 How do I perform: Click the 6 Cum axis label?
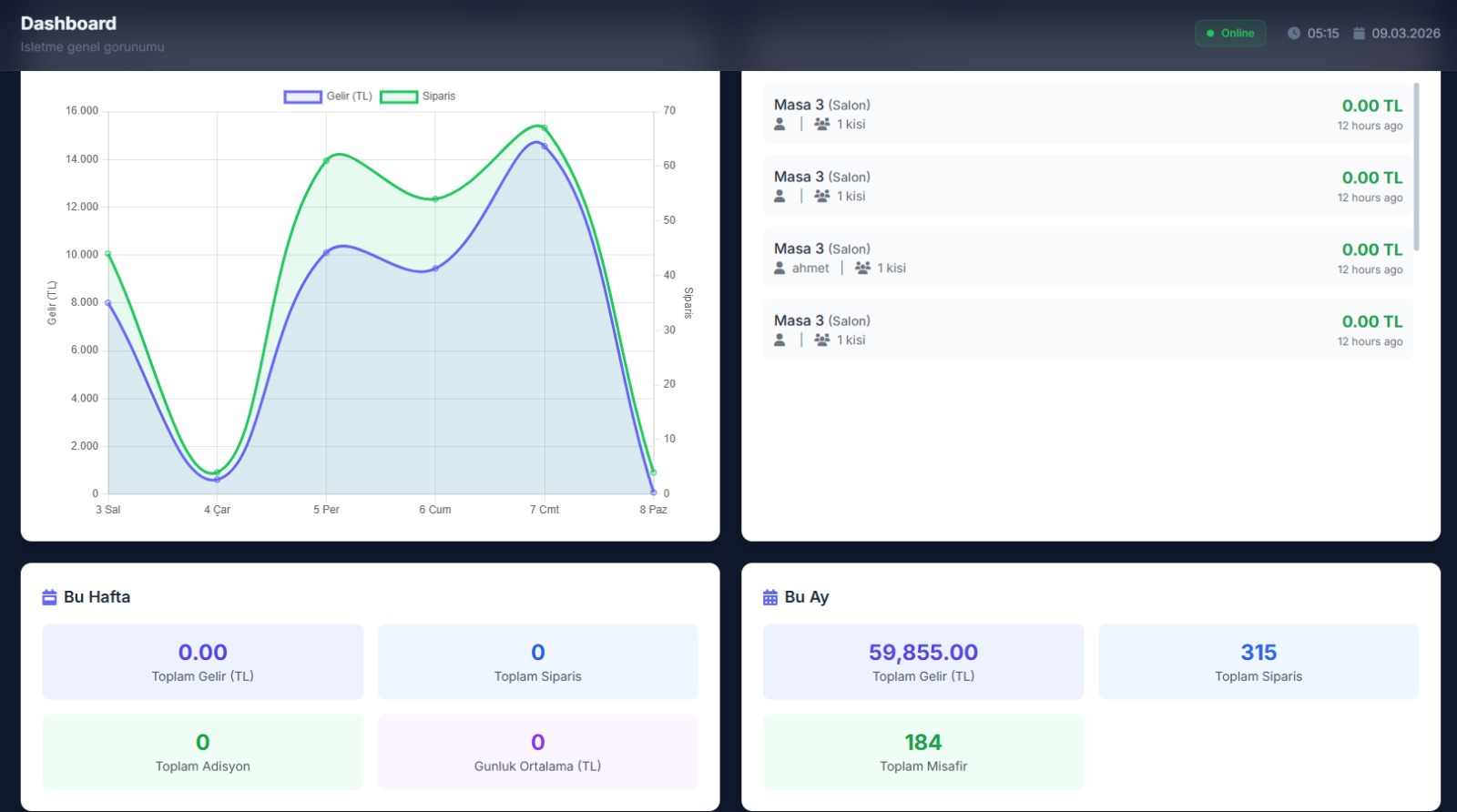click(435, 510)
